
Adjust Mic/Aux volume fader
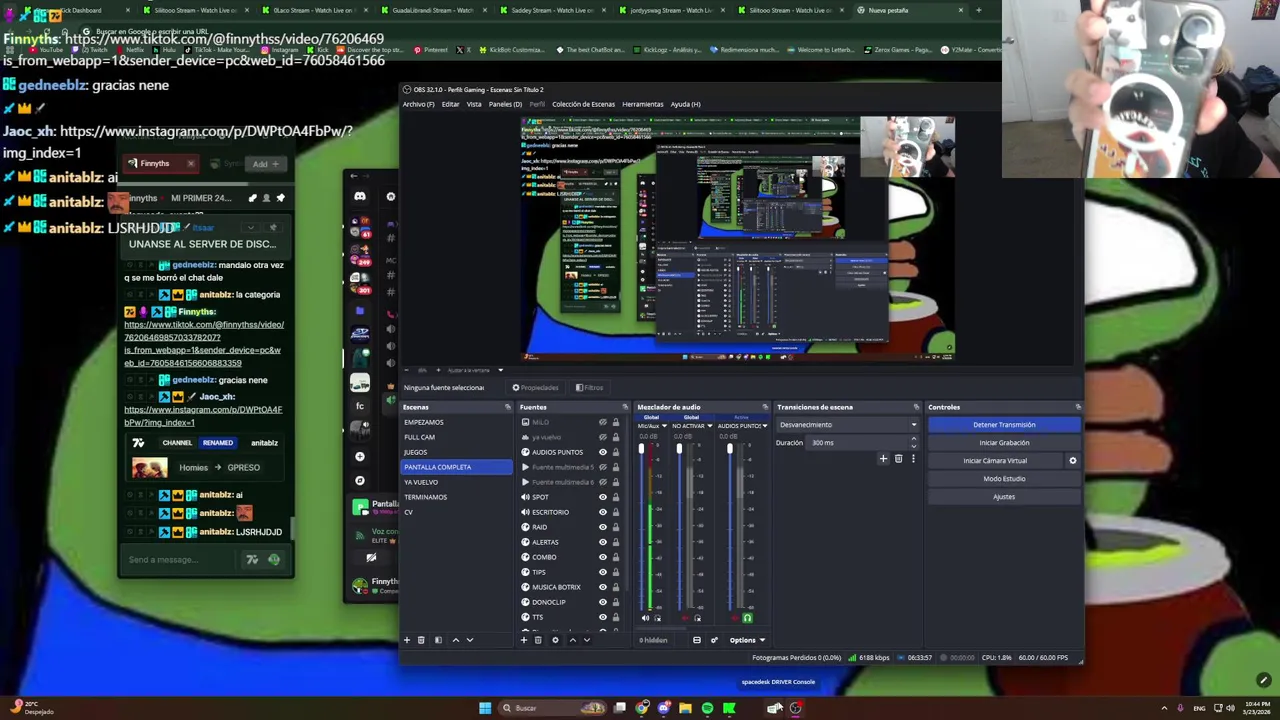642,450
